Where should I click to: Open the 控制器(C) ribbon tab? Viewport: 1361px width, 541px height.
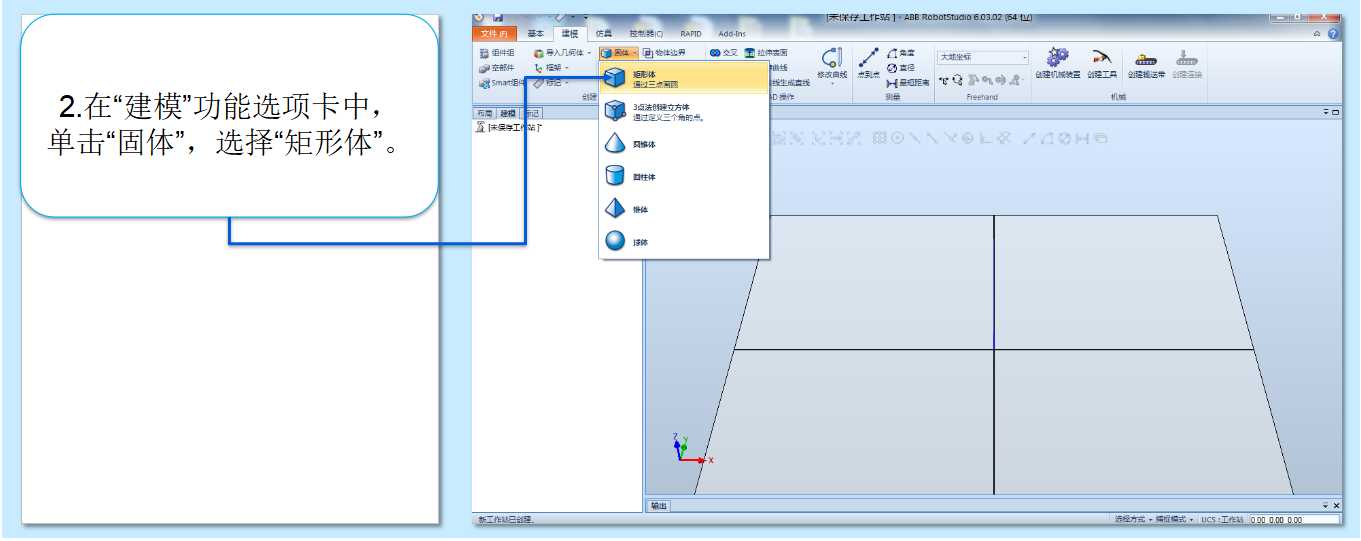coord(645,34)
